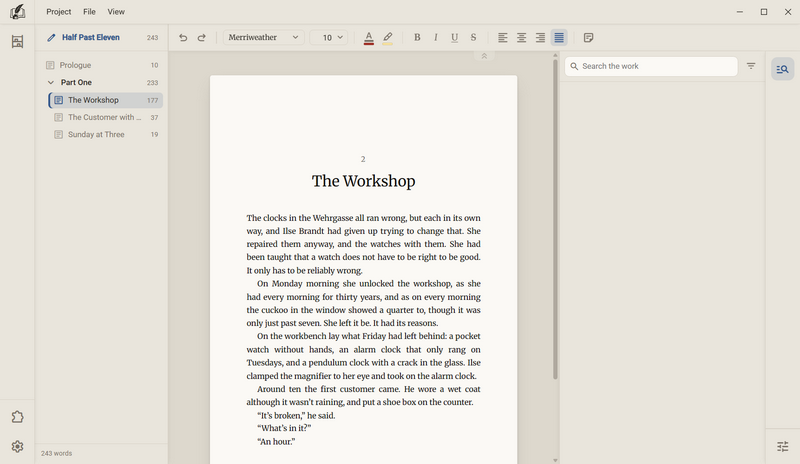Toggle underline formatting

coord(454,37)
